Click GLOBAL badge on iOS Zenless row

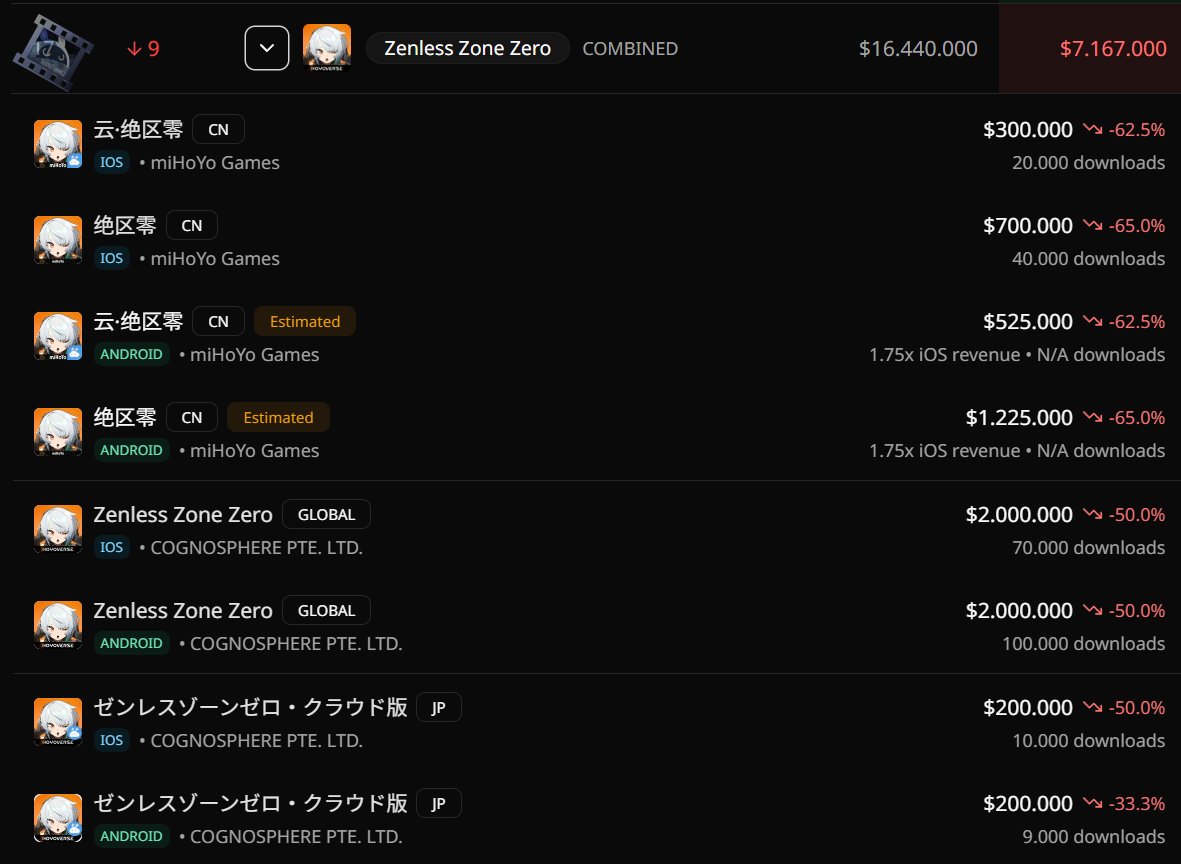(326, 514)
